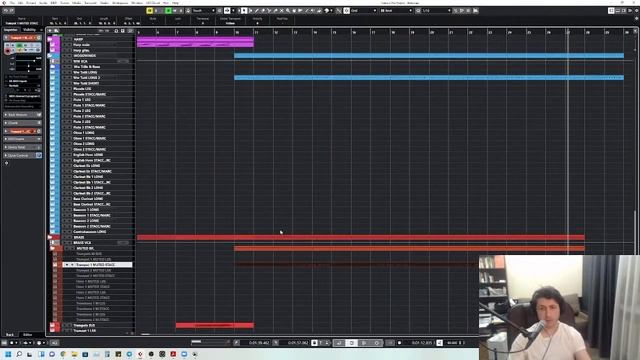Select the purple Harp clip
Viewport: 640px width, 360px height.
195,42
